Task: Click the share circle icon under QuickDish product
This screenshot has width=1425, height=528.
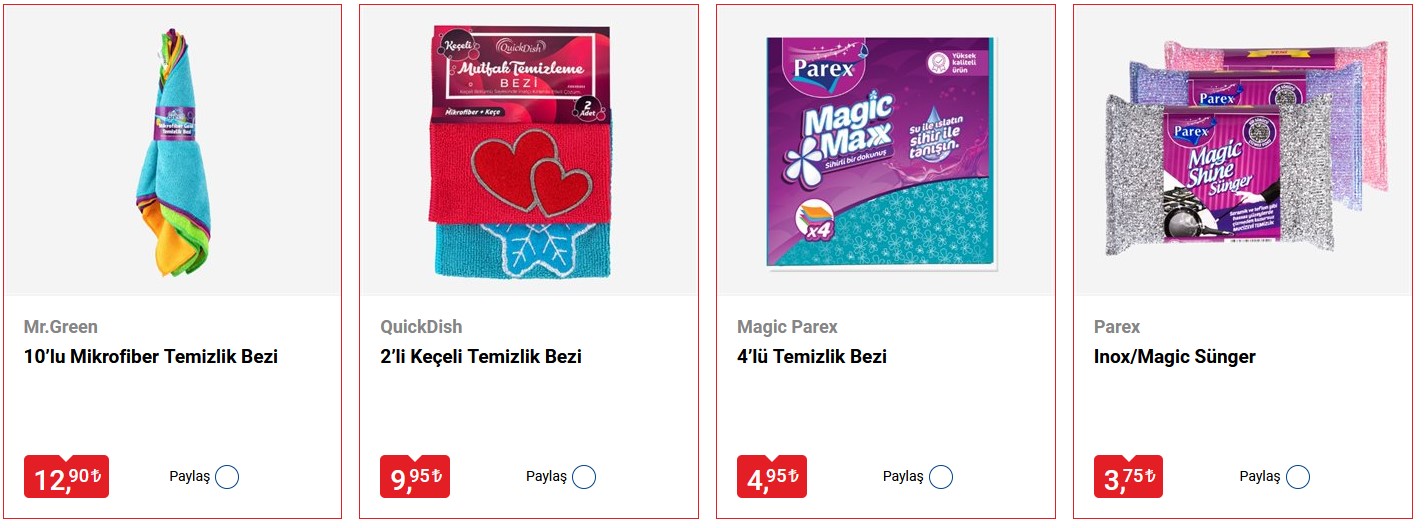Action: coord(584,477)
